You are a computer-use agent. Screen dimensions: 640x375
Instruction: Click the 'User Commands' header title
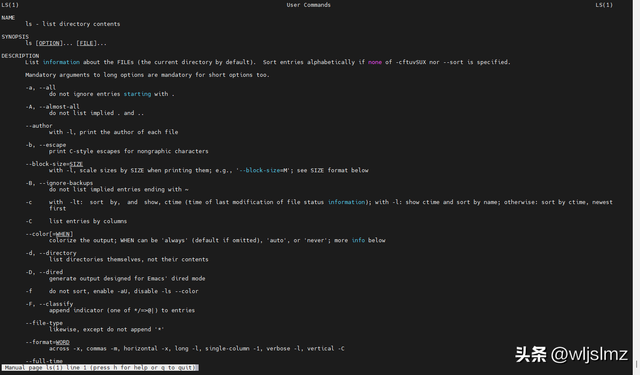[309, 5]
